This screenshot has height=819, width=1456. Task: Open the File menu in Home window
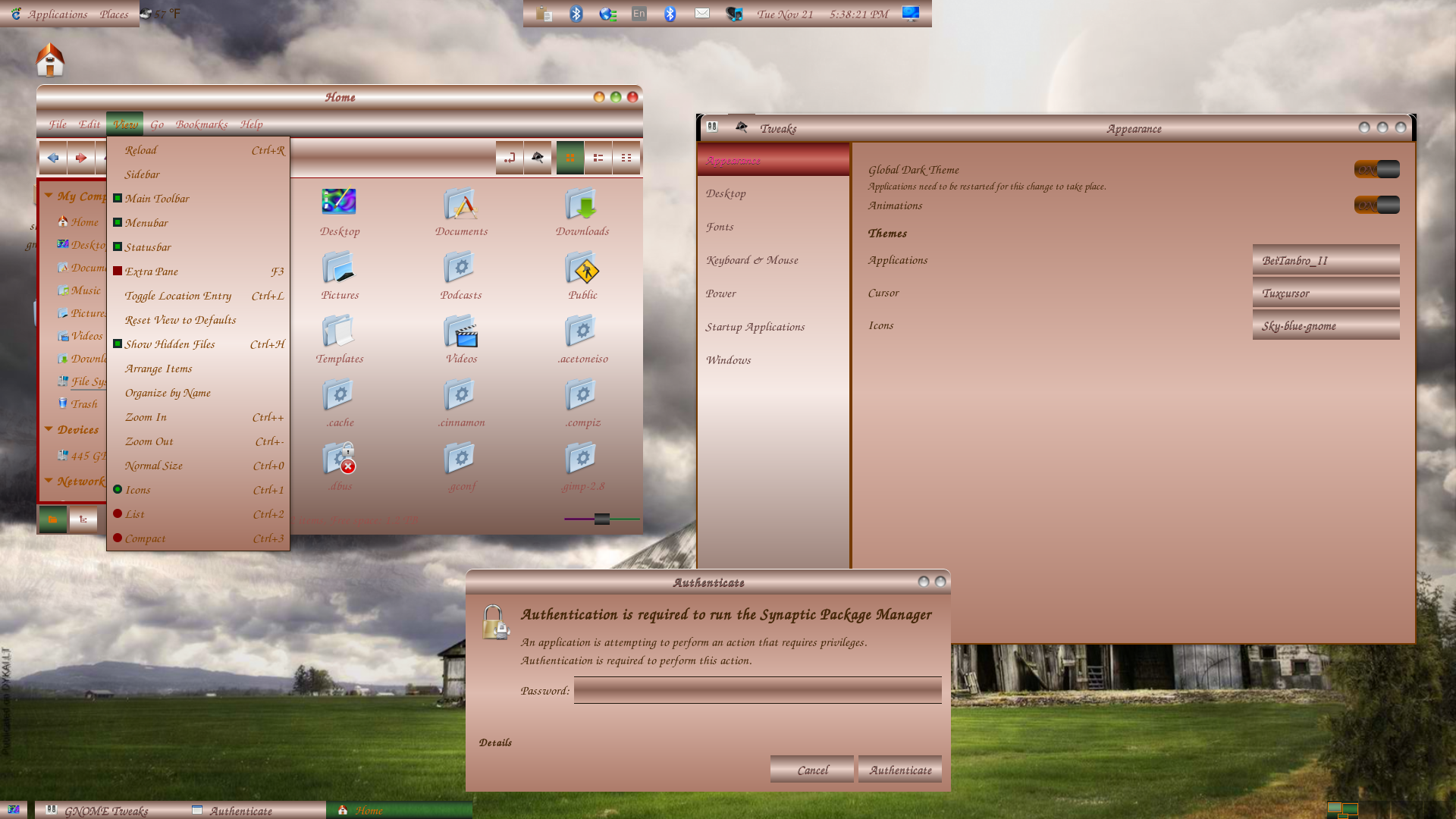click(x=58, y=124)
